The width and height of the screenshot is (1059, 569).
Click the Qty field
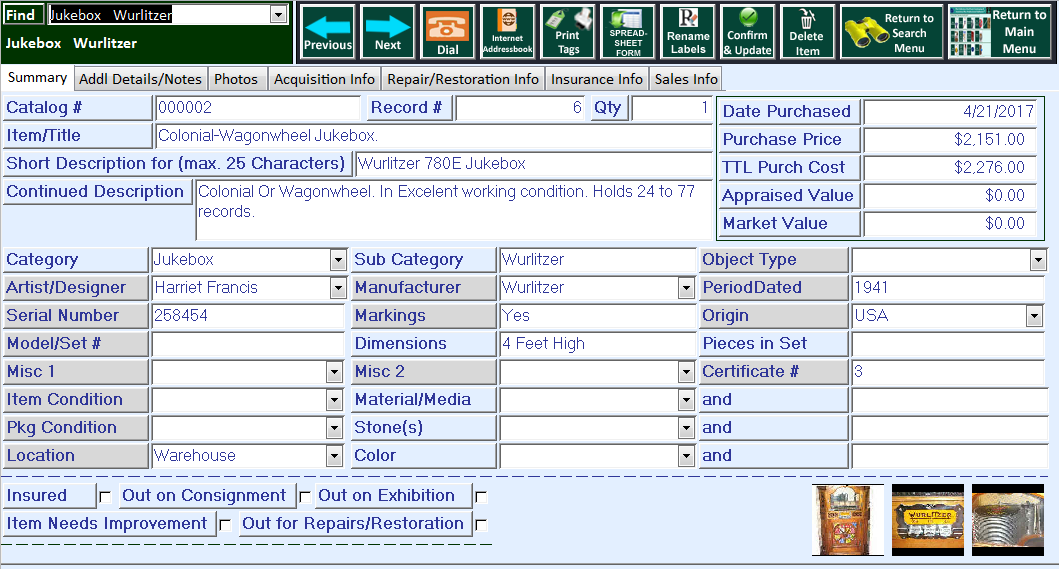671,108
